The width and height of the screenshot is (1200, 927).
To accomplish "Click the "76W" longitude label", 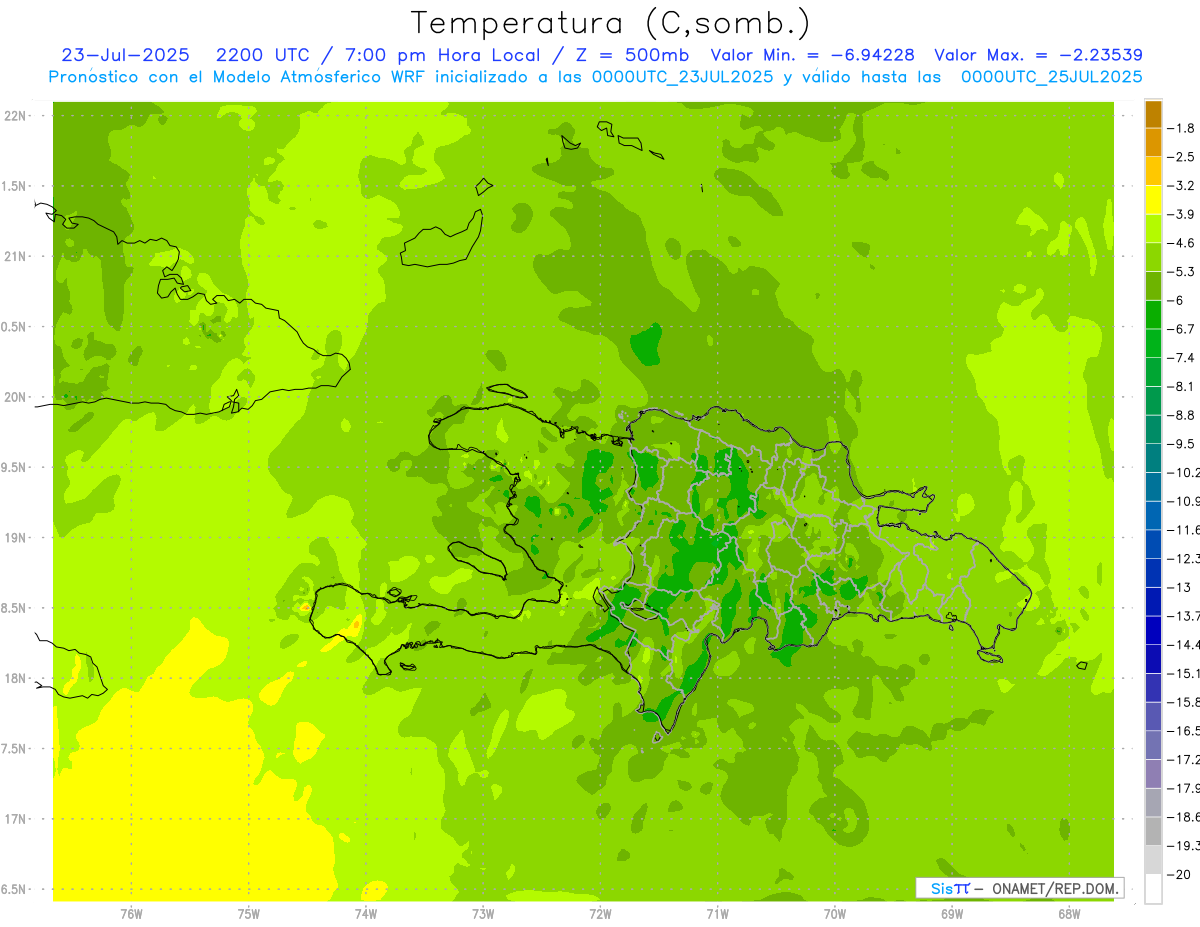I will 131,913.
